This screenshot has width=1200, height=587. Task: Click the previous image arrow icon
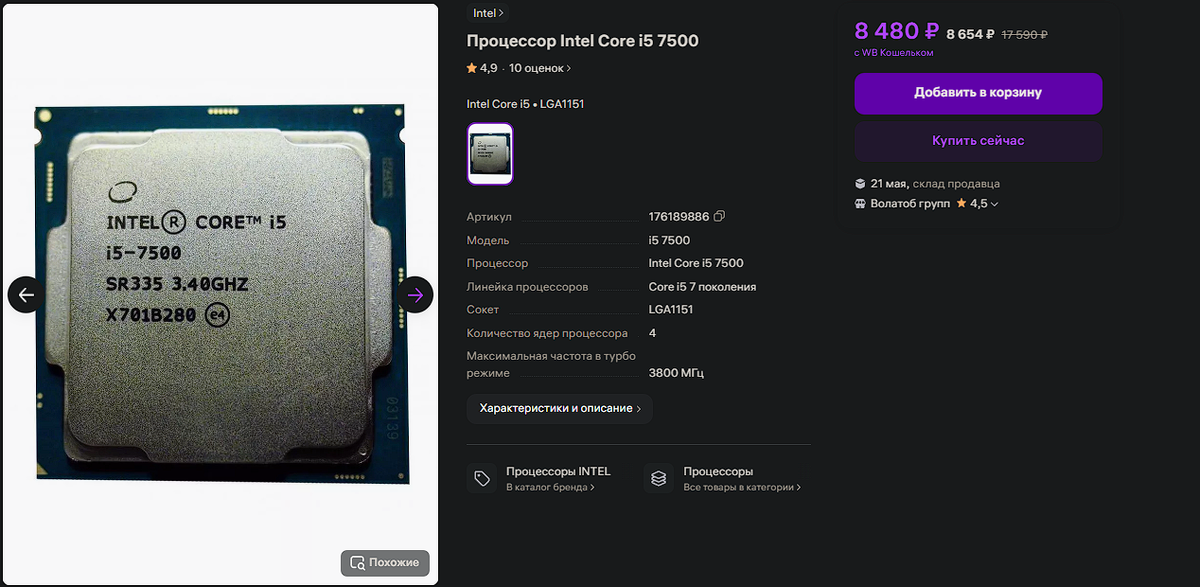(x=26, y=295)
